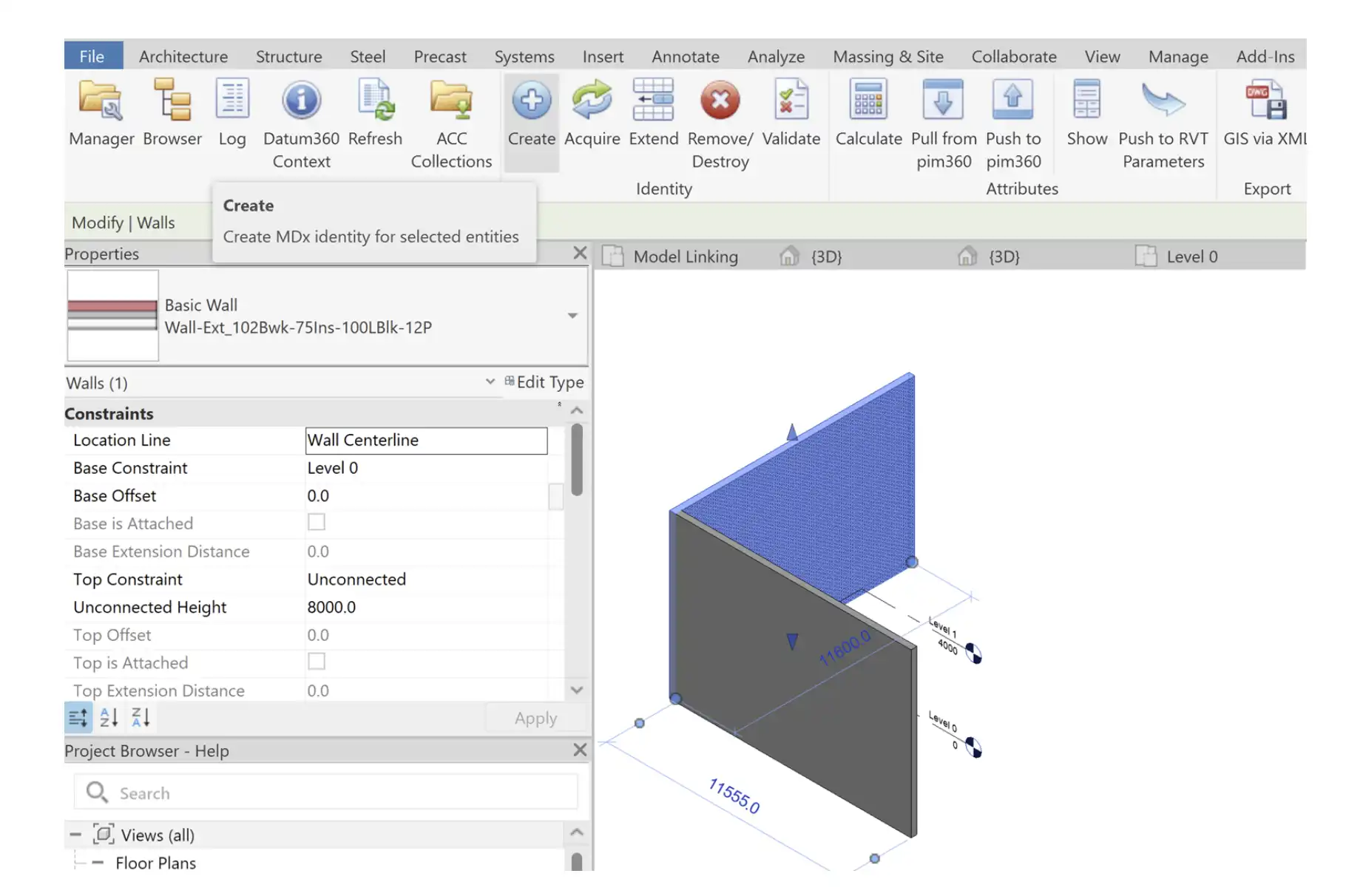Select the Remove/Destroy identity tool
The width and height of the screenshot is (1363, 896).
(x=720, y=102)
